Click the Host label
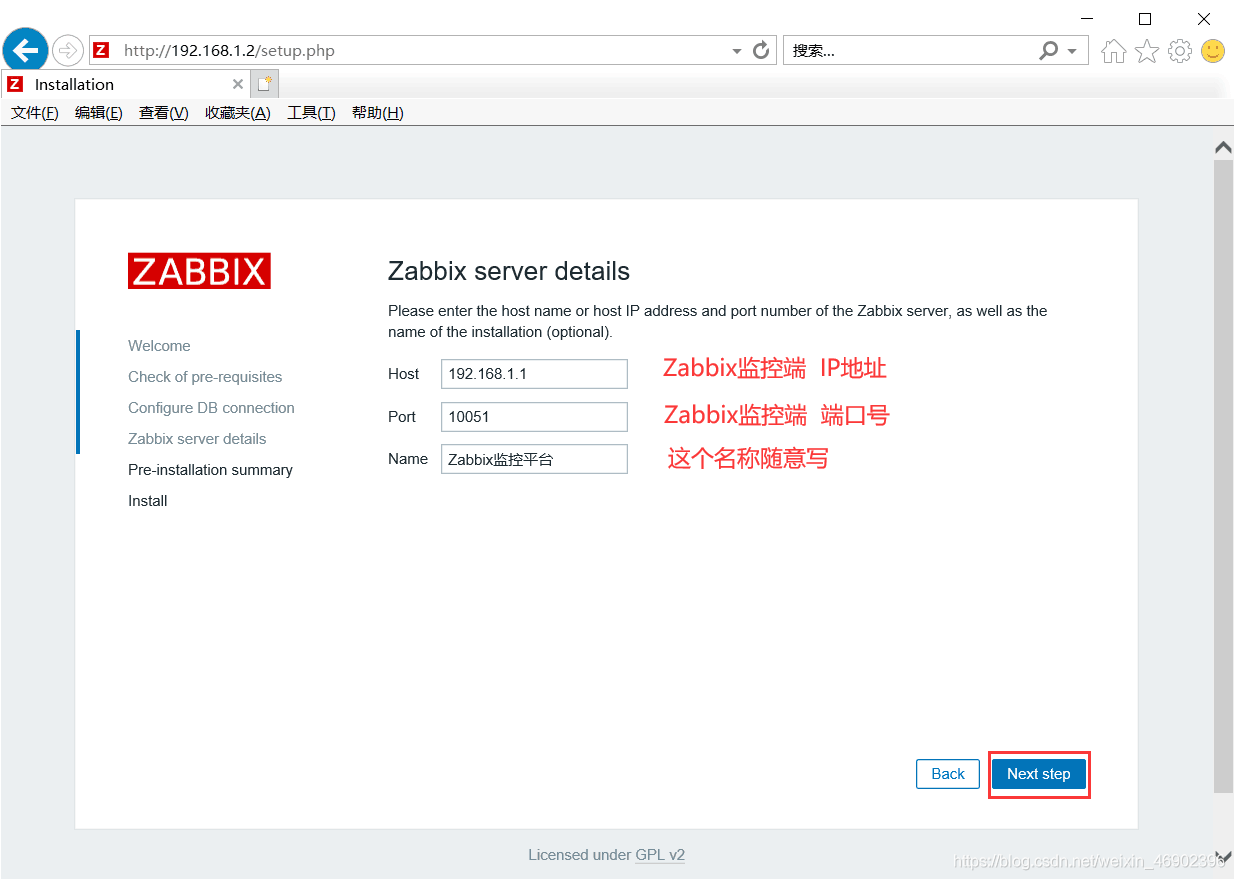1235x880 pixels. click(404, 374)
